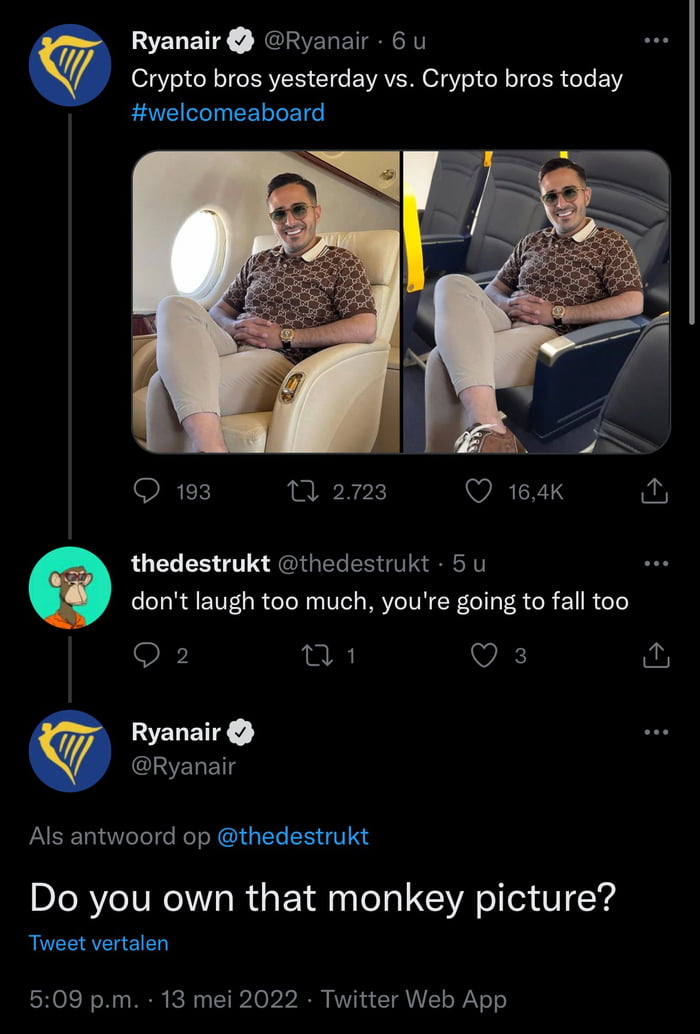Like the Ryanair tweet with the heart icon
This screenshot has height=1034, width=700.
pyautogui.click(x=478, y=491)
